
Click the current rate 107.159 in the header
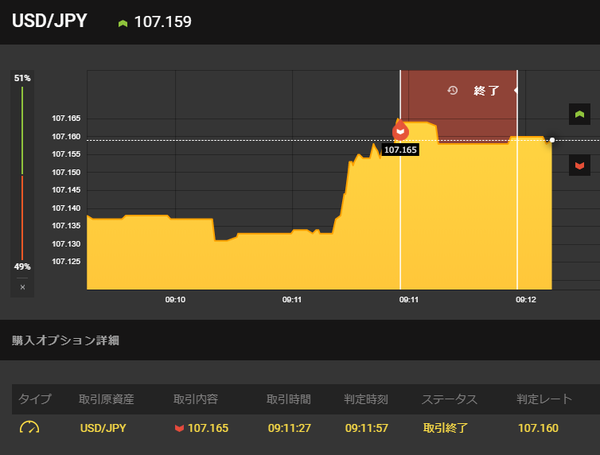(x=163, y=22)
